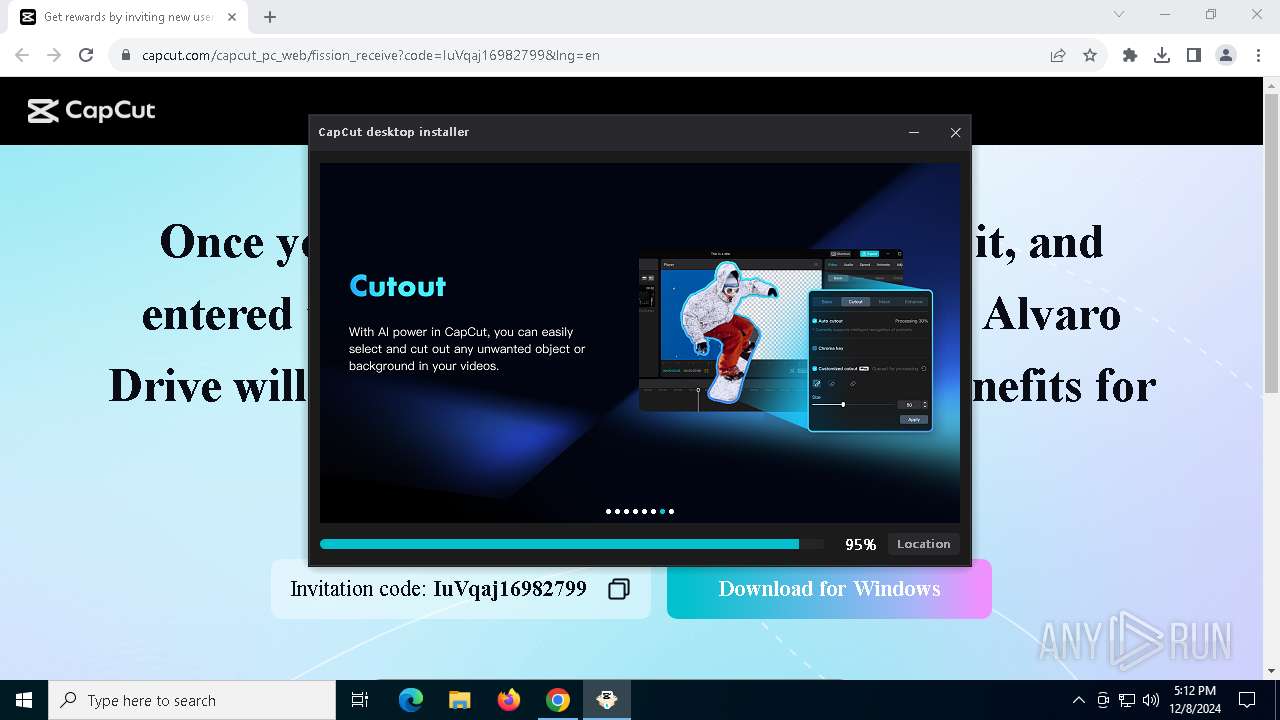Open the tab search chevron dropdown
1280x720 pixels.
coord(1119,14)
